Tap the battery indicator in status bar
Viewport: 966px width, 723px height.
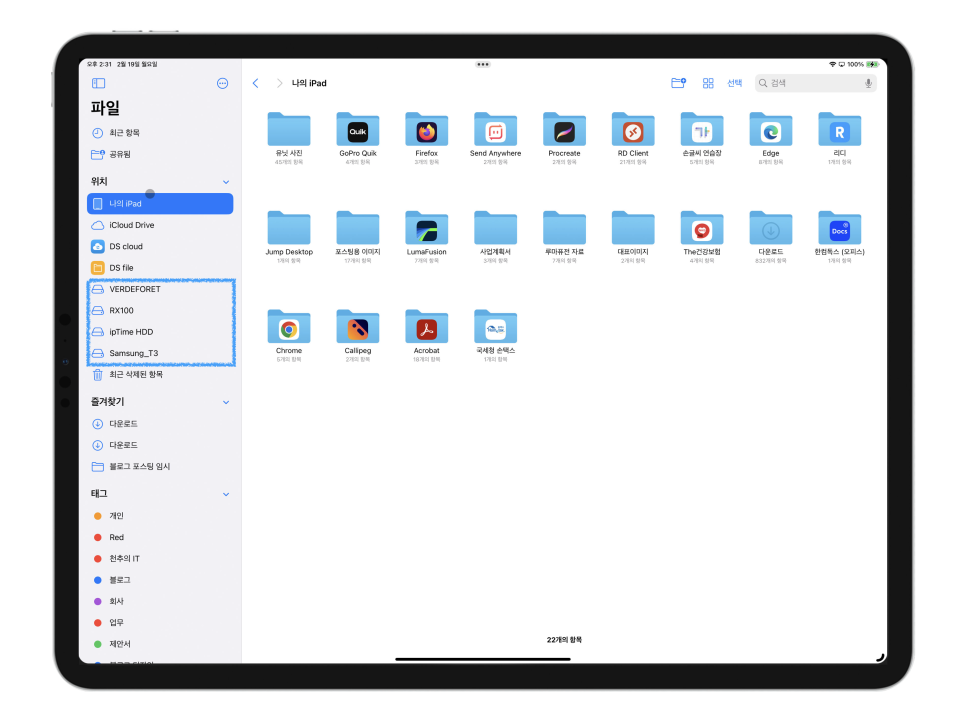click(x=873, y=64)
